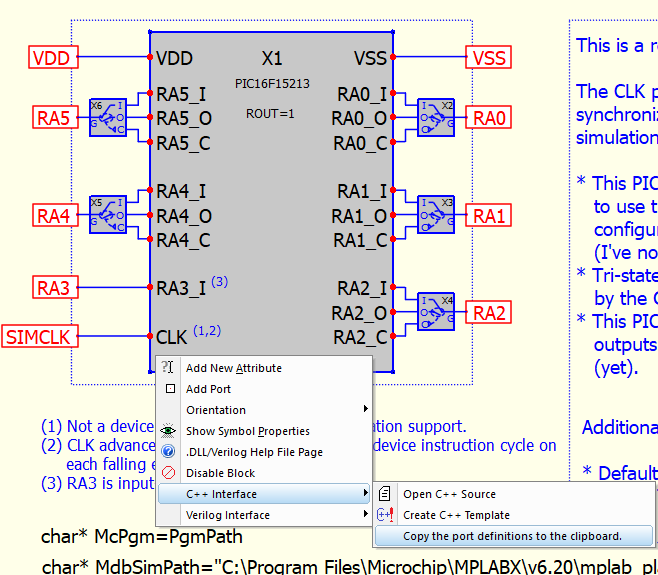Click the RA0_C pin label
The width and height of the screenshot is (658, 575).
[x=360, y=144]
